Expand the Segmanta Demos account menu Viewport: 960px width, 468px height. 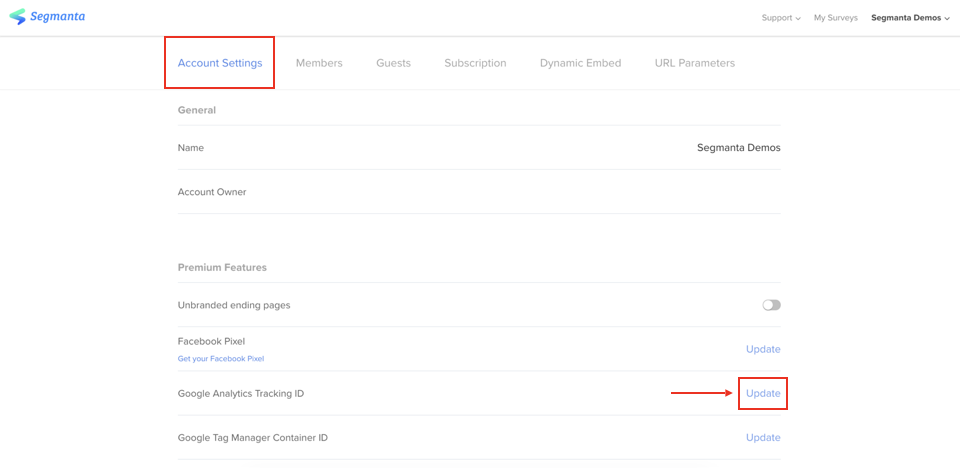(x=910, y=18)
